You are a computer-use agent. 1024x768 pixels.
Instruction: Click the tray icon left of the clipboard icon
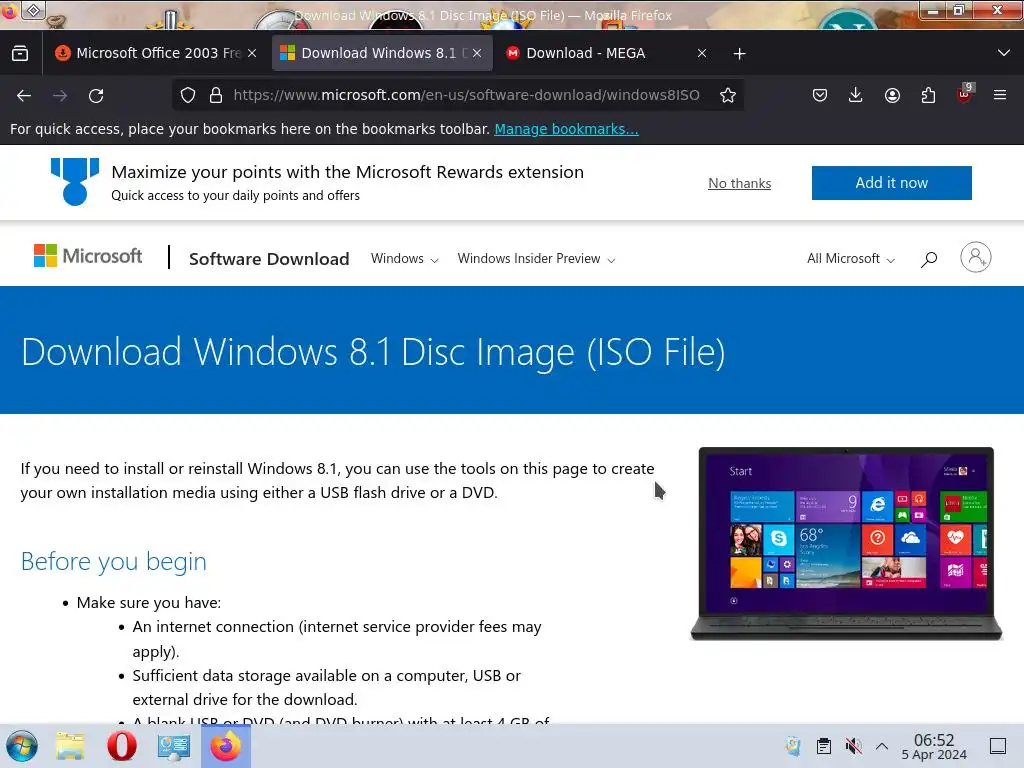click(x=793, y=746)
